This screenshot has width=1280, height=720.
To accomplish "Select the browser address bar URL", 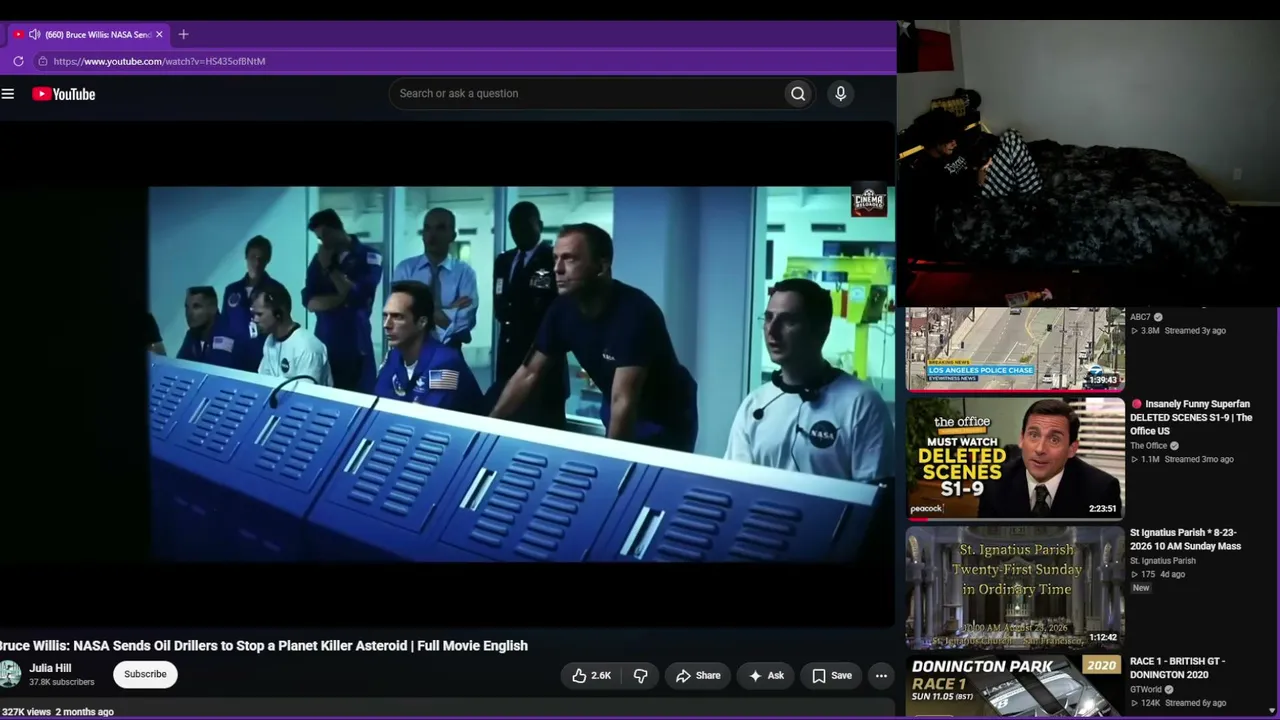I will pos(159,61).
